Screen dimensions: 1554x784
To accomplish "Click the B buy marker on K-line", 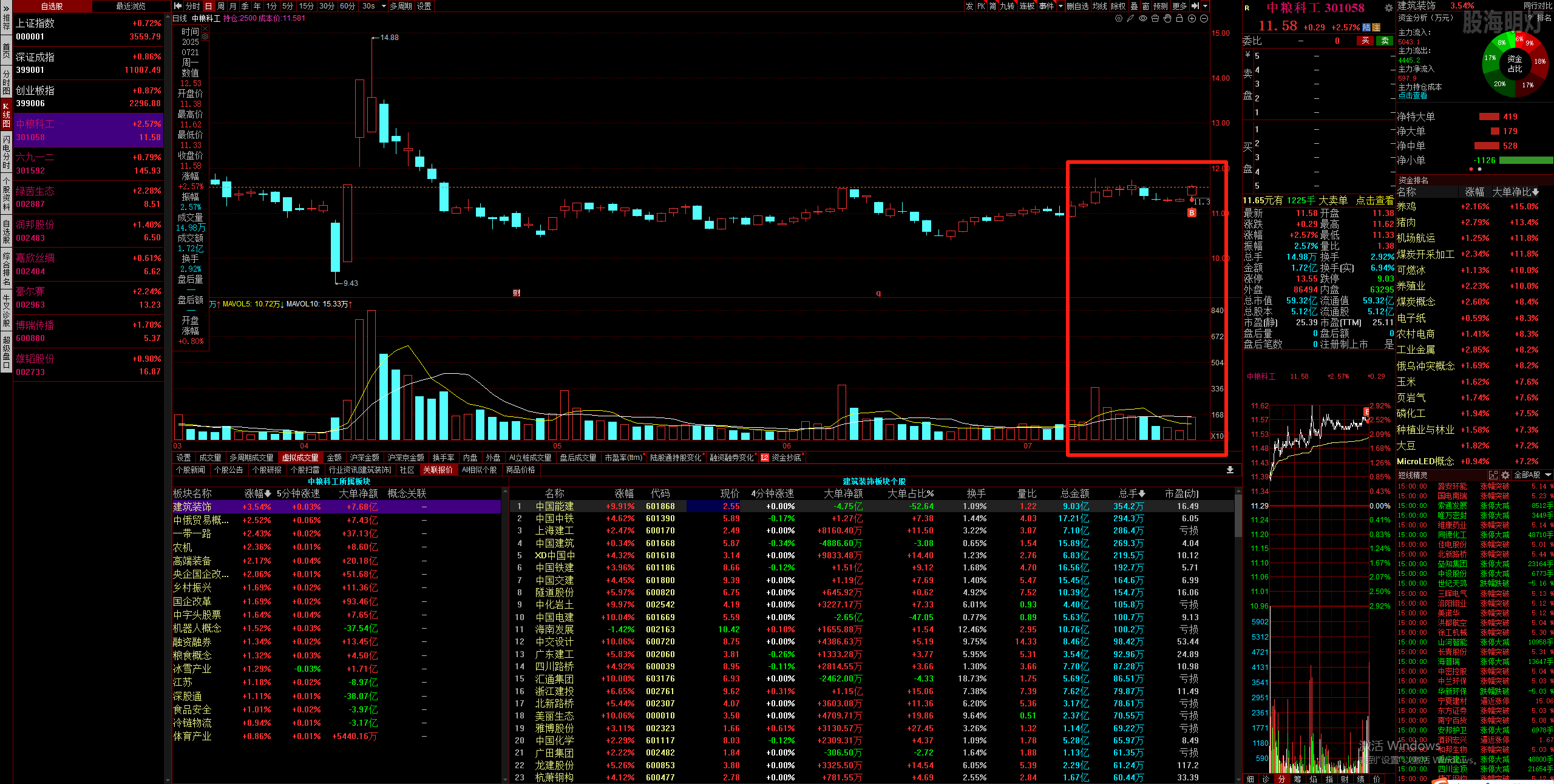I will coord(1192,213).
